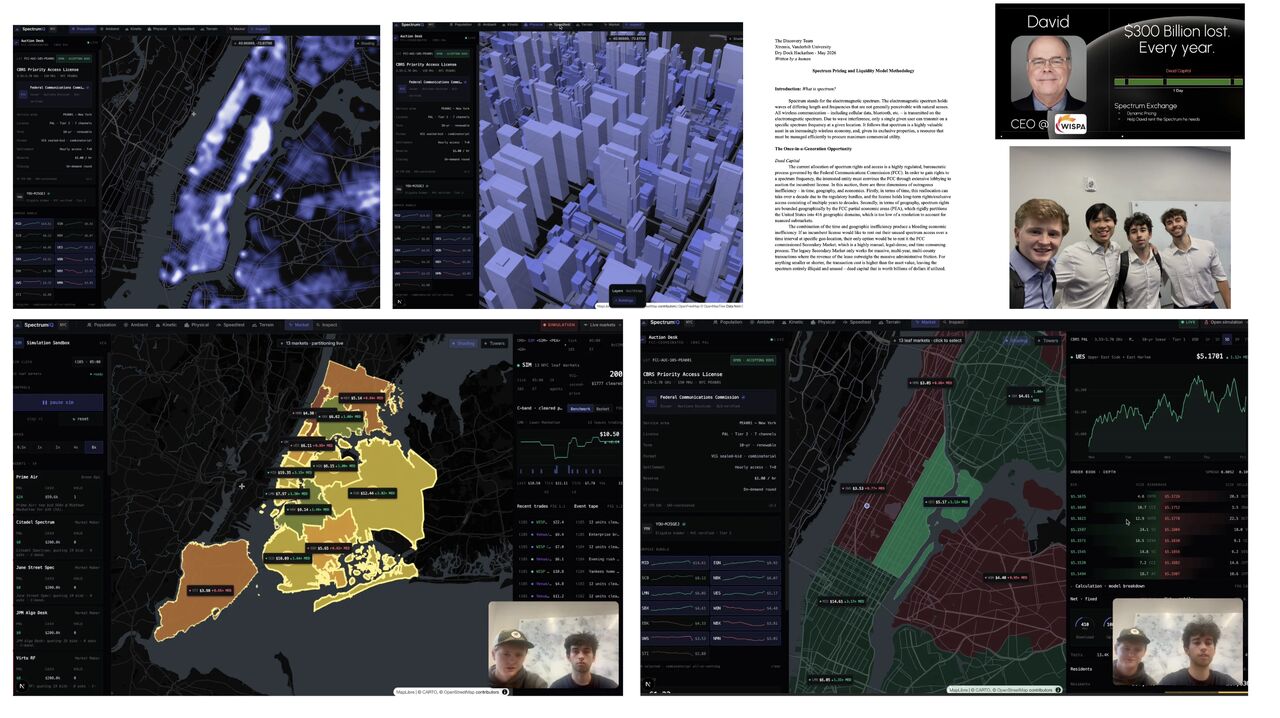The image size is (1280, 718).
Task: Toggle Towers on the yellow borough map
Action: point(494,343)
